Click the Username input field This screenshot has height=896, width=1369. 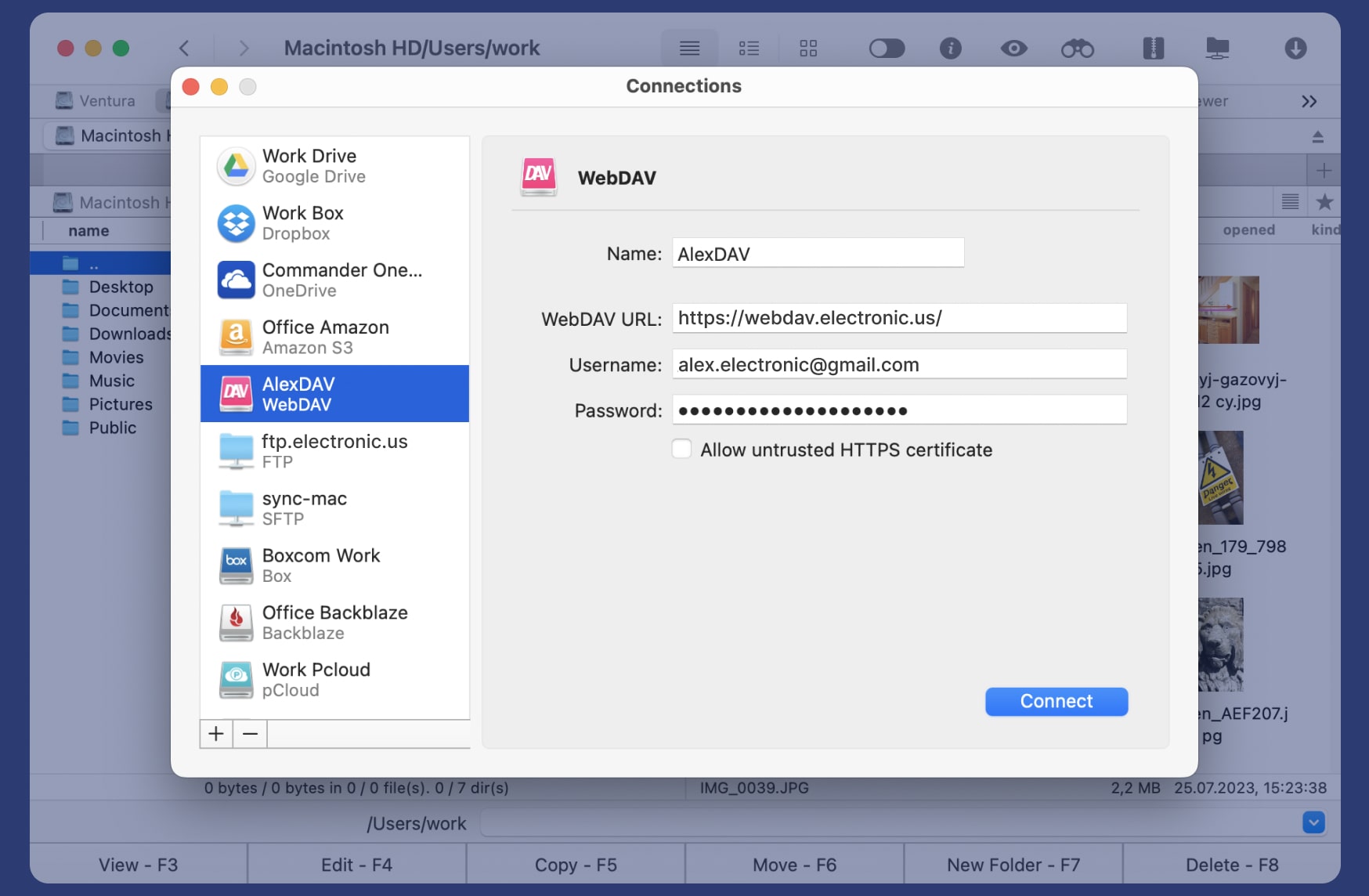[899, 364]
